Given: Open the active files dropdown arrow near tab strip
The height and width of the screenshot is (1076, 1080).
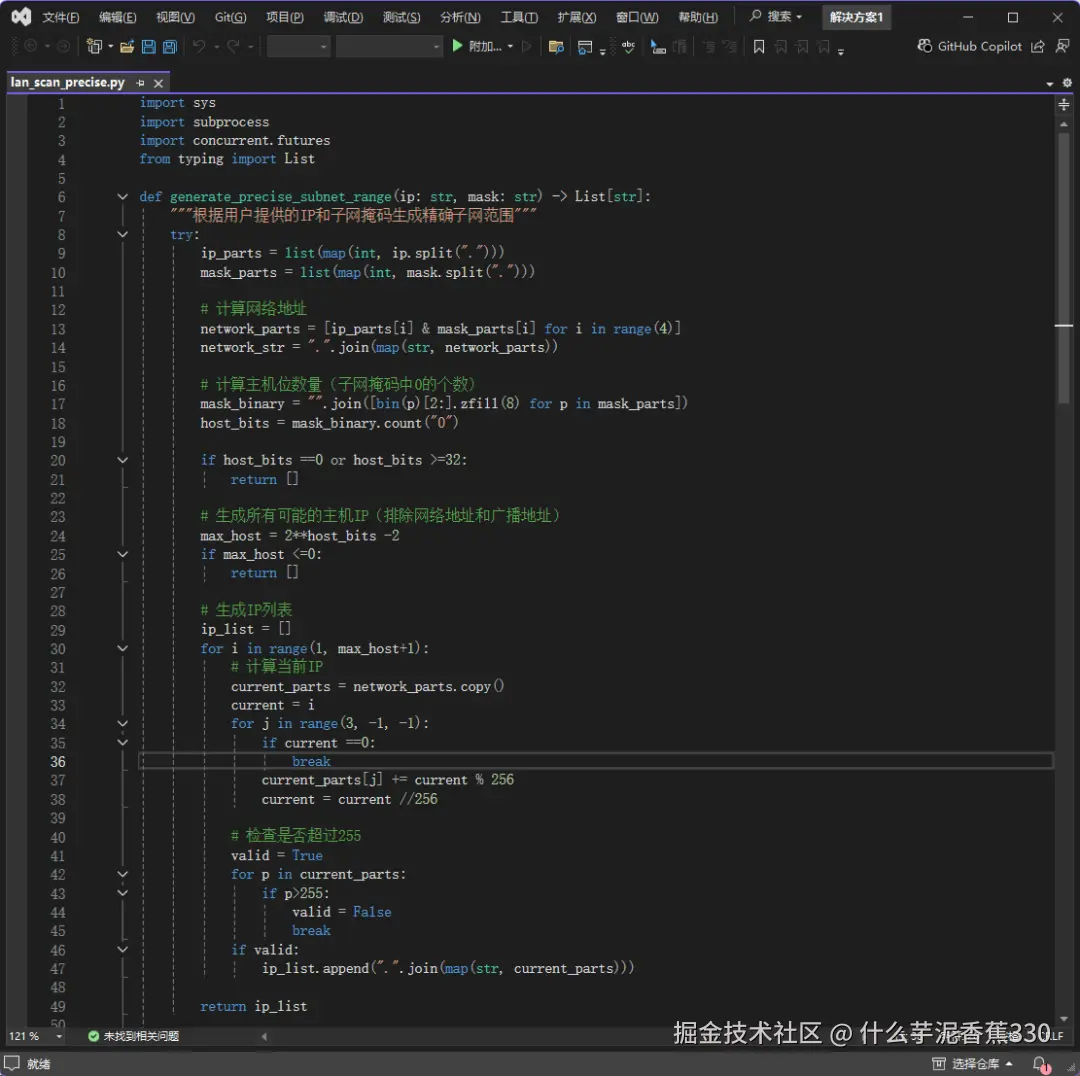Looking at the screenshot, I should [1050, 83].
